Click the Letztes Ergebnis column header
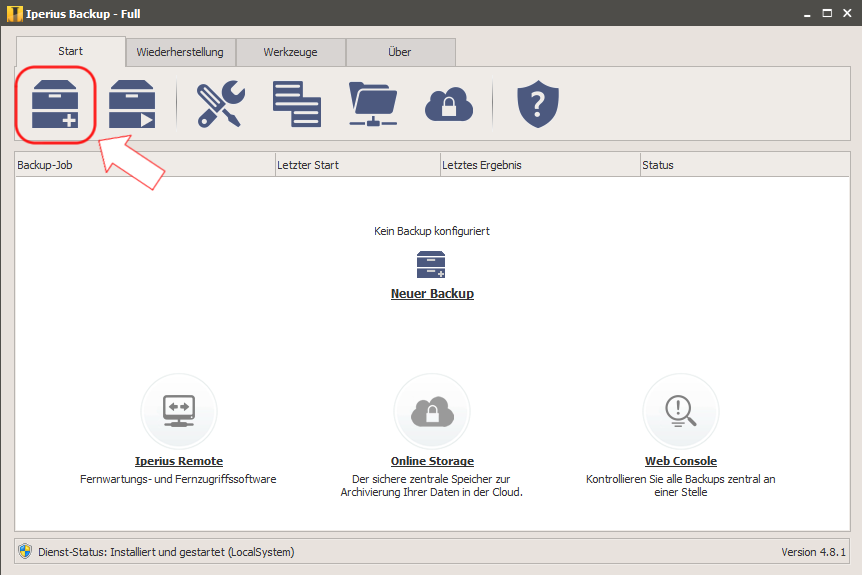 coord(540,165)
